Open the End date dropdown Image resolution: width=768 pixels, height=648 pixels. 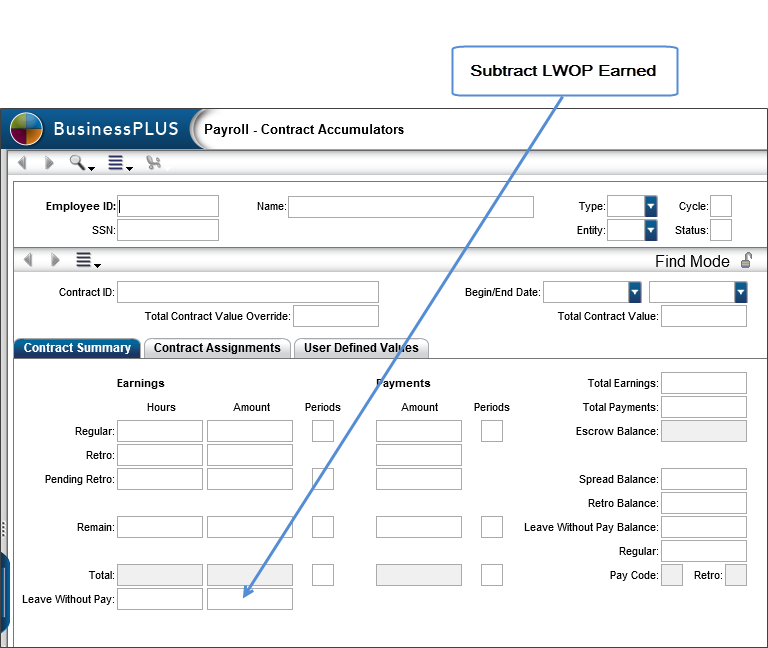coord(740,292)
